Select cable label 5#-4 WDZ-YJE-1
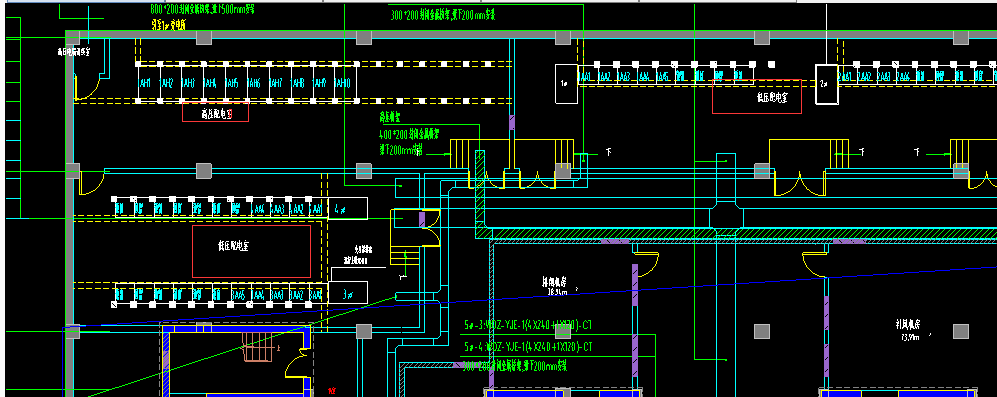Image resolution: width=997 pixels, height=397 pixels. 528,347
